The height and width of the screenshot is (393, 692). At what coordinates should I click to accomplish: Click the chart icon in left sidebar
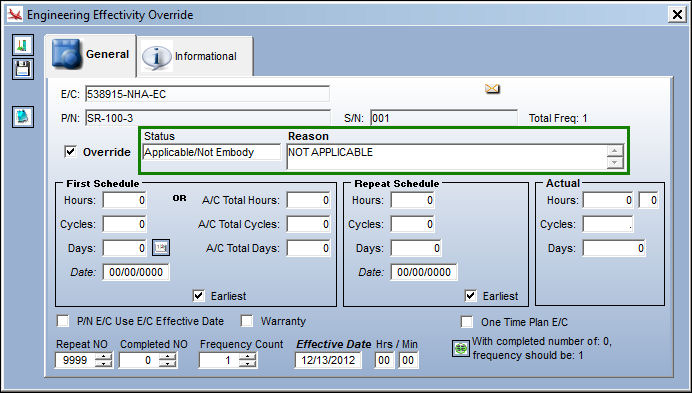pos(23,45)
